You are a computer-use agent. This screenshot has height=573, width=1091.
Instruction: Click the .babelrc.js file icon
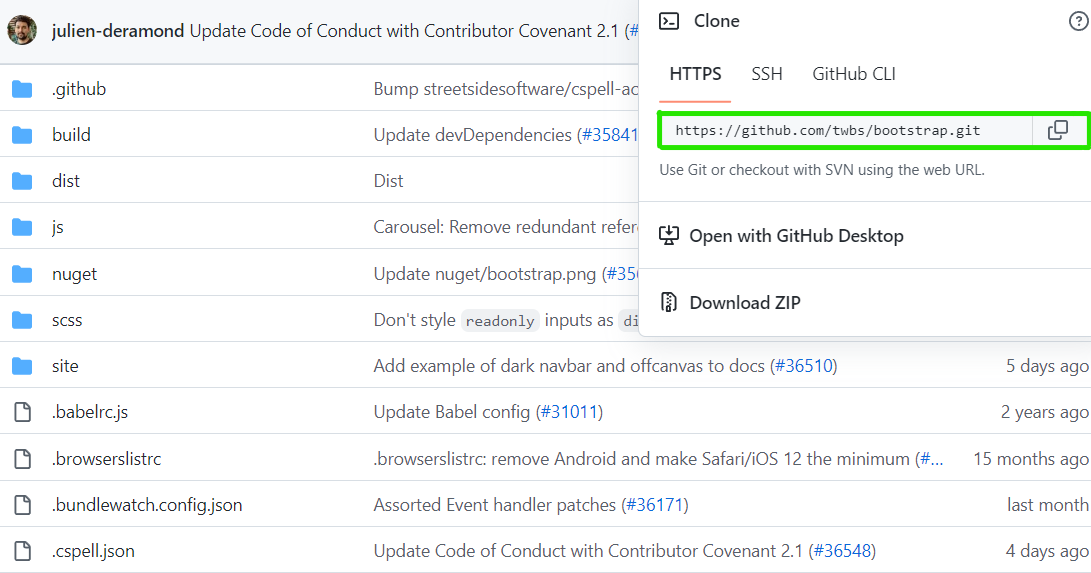(x=23, y=412)
